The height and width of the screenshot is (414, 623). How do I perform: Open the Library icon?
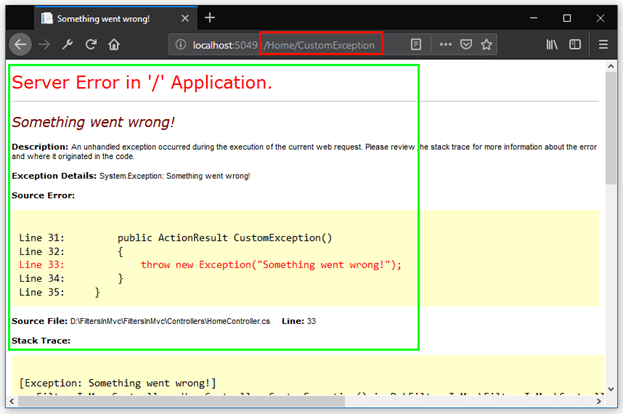pyautogui.click(x=551, y=44)
